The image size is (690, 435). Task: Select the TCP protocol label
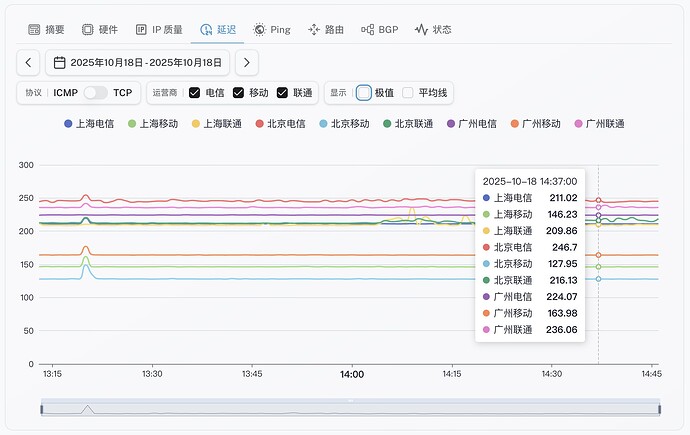[122, 93]
